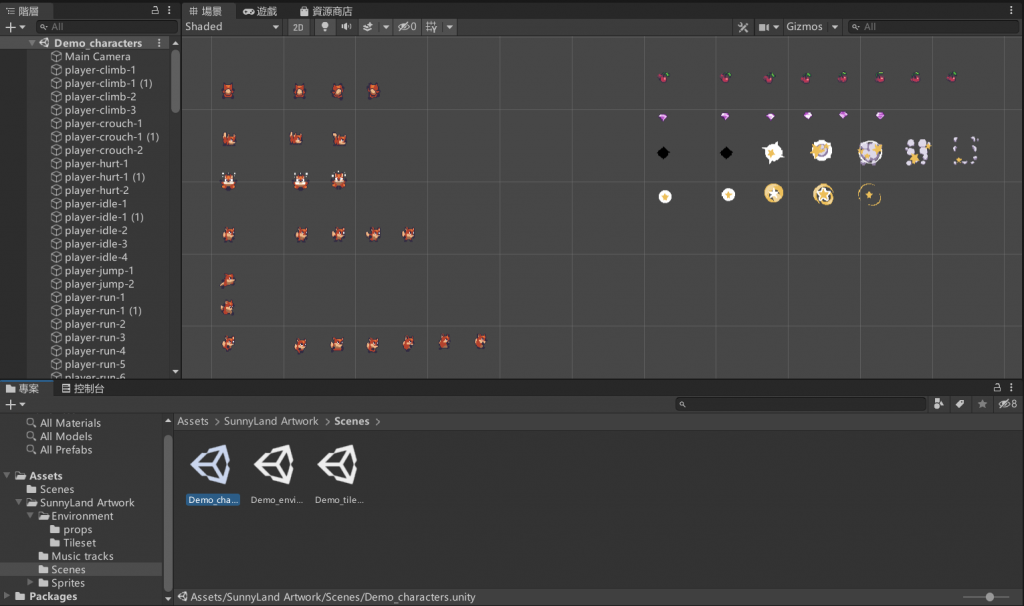Viewport: 1024px width, 606px height.
Task: Collapse the Assets folder tree
Action: 7,475
